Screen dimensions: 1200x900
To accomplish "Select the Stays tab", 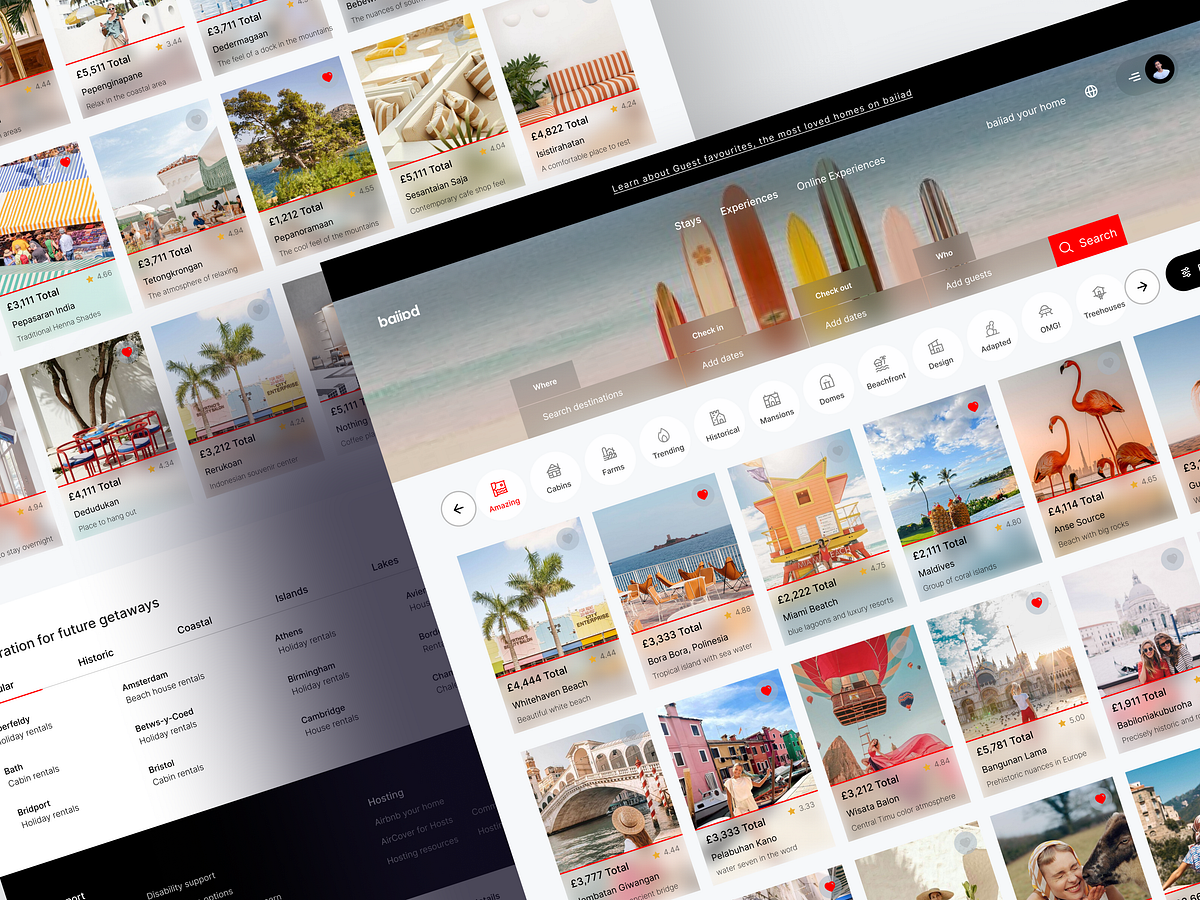I will tap(686, 221).
